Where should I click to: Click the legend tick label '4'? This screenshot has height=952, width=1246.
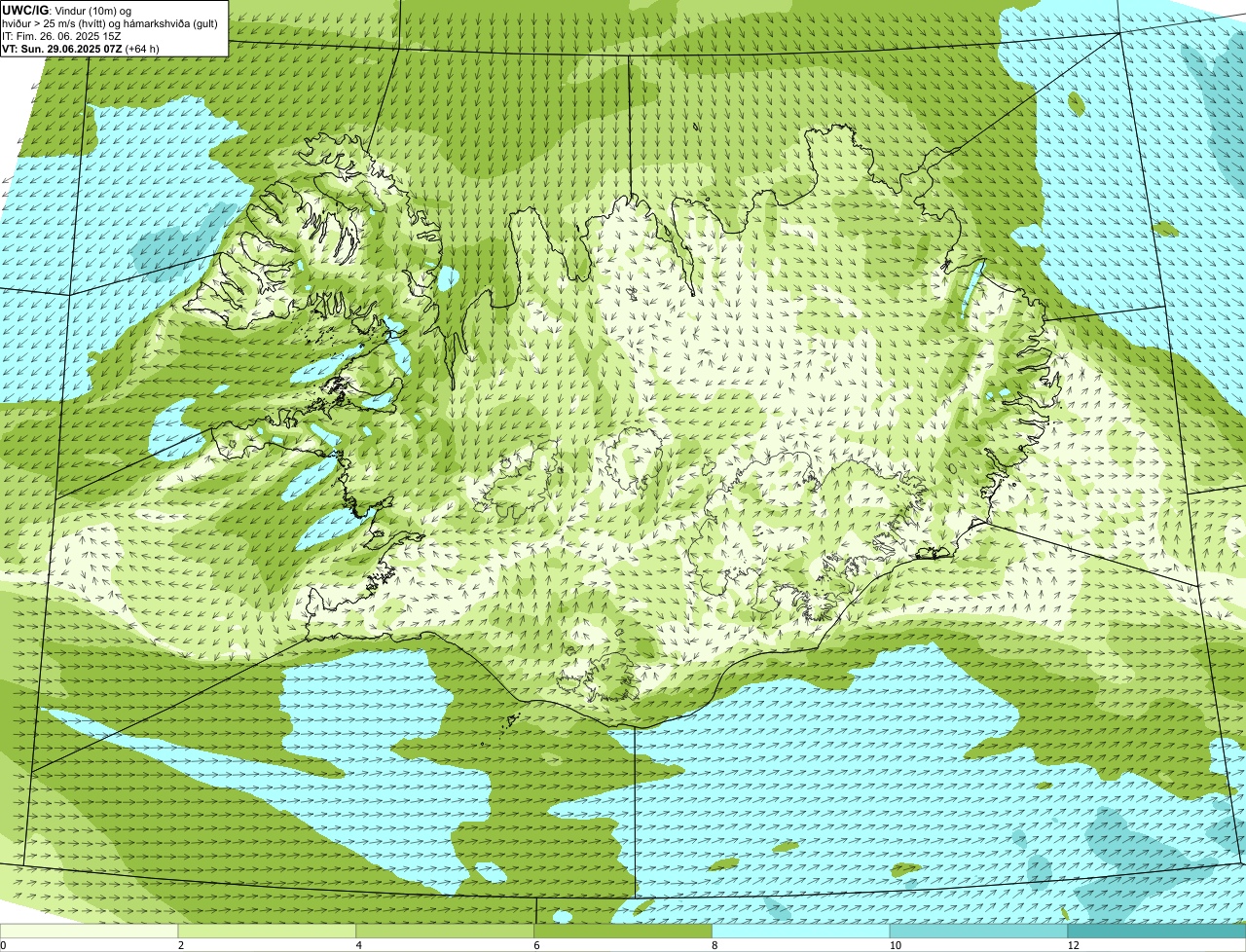[359, 945]
